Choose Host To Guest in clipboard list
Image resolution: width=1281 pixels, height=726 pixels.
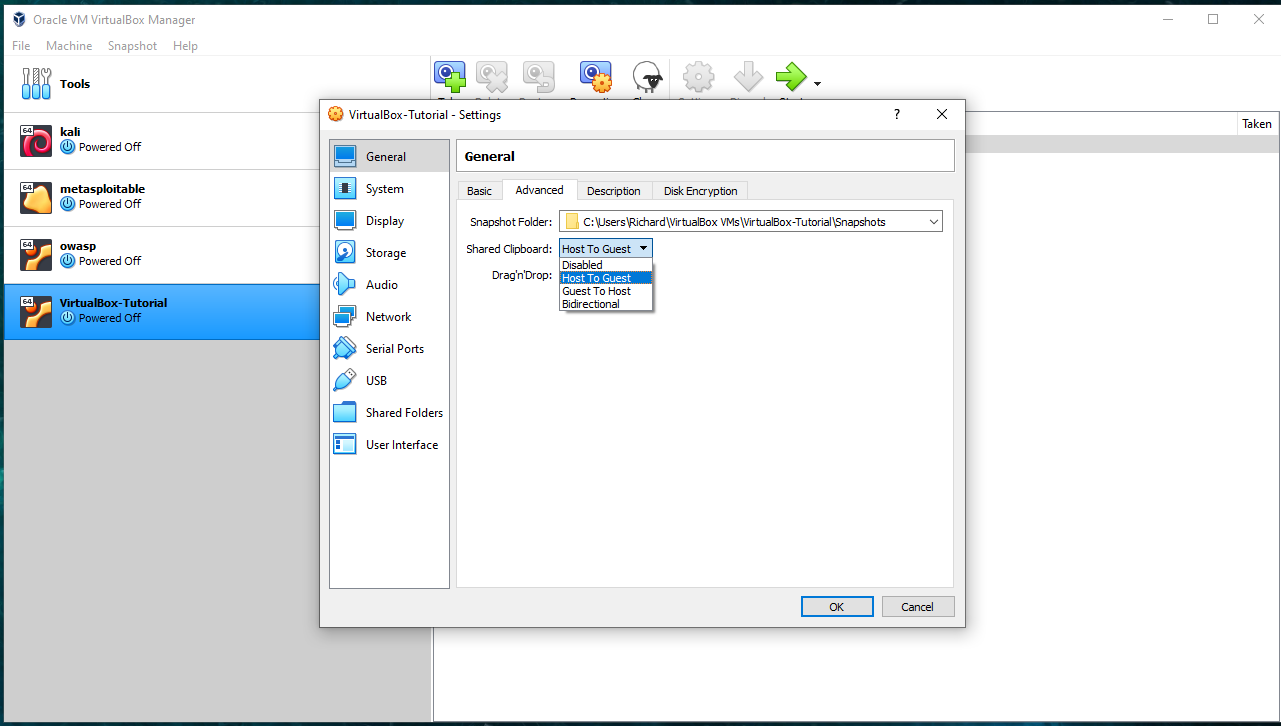click(x=606, y=278)
